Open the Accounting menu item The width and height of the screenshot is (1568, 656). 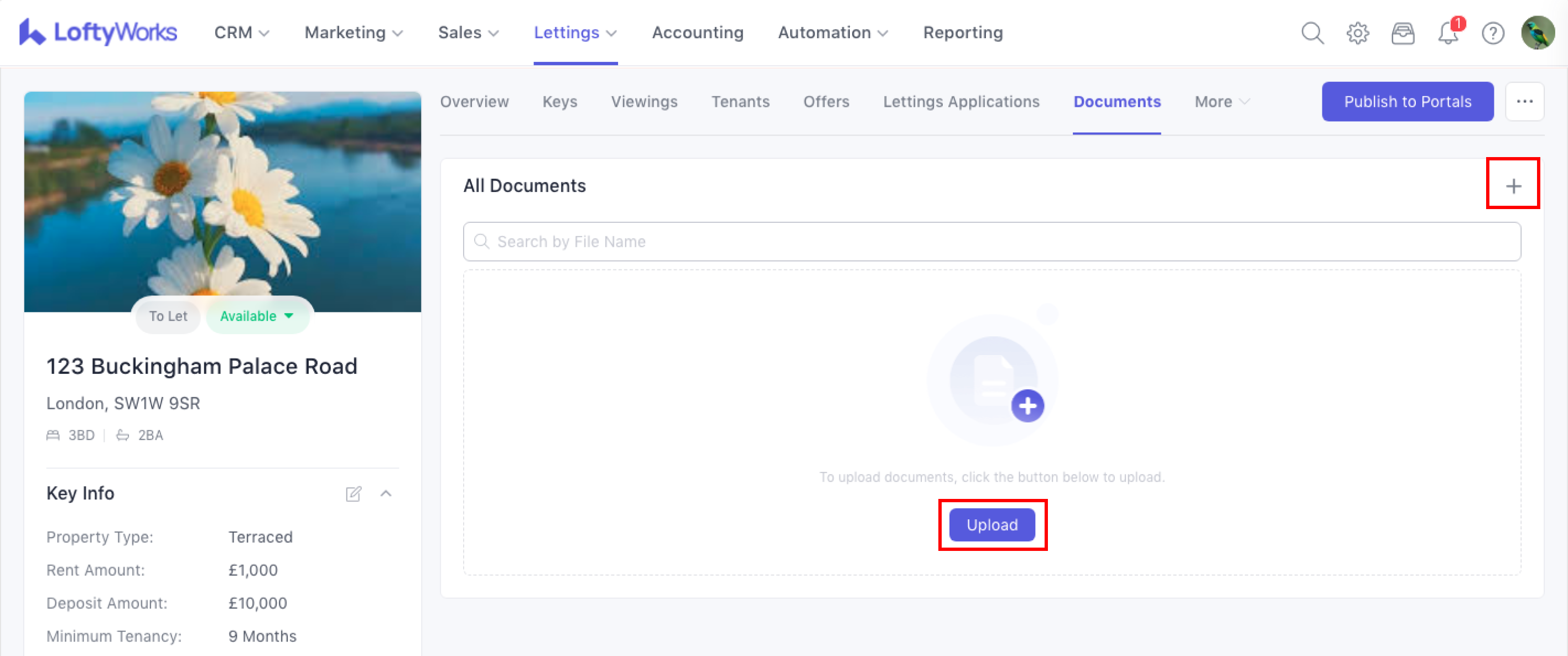(698, 32)
